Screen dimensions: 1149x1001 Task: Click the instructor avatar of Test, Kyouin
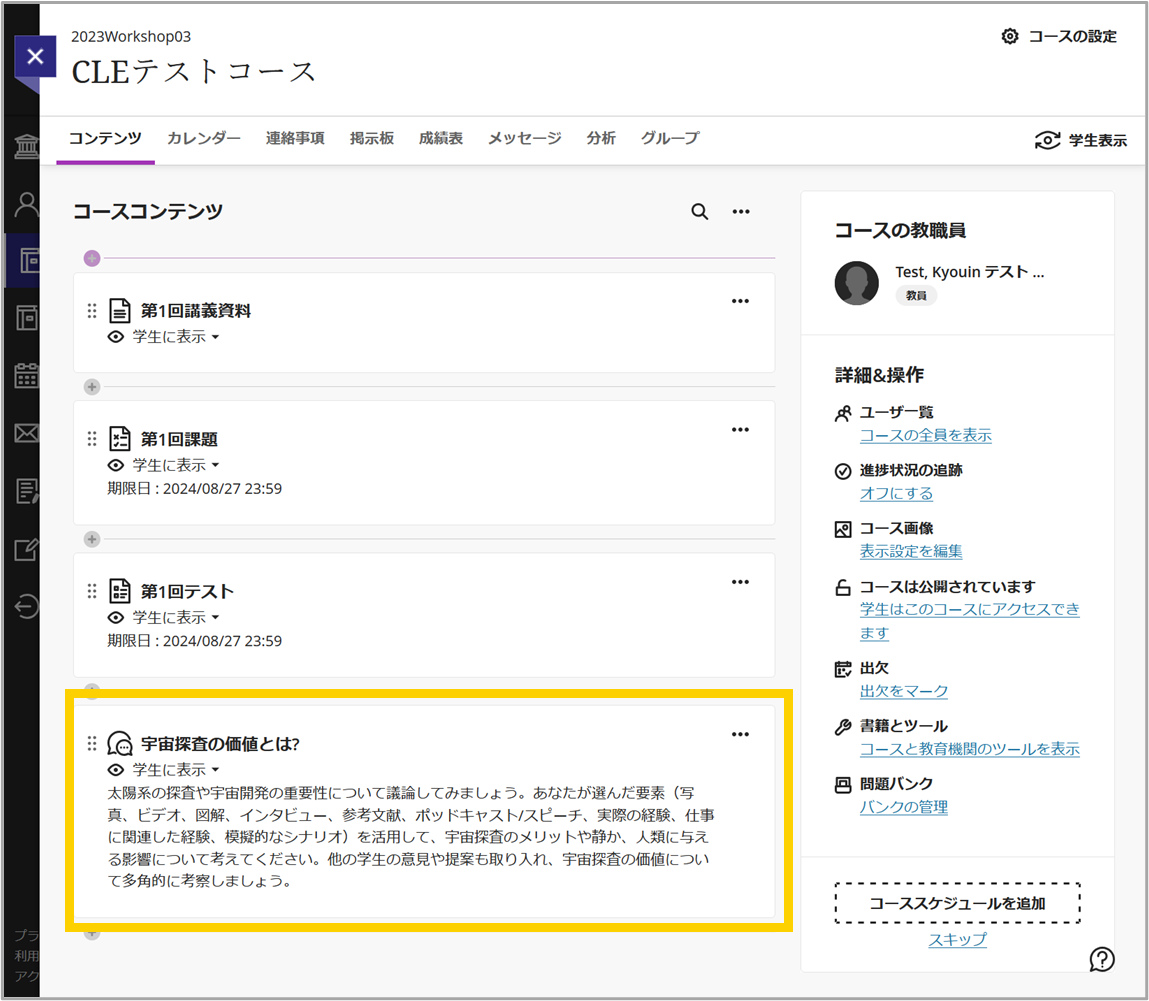click(x=857, y=283)
